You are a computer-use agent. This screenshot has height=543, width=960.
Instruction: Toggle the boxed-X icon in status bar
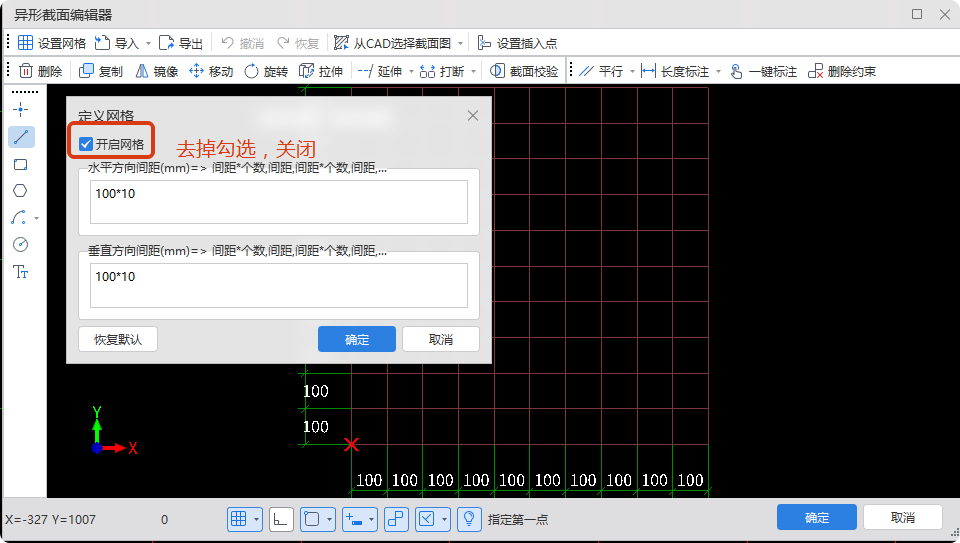coord(427,519)
